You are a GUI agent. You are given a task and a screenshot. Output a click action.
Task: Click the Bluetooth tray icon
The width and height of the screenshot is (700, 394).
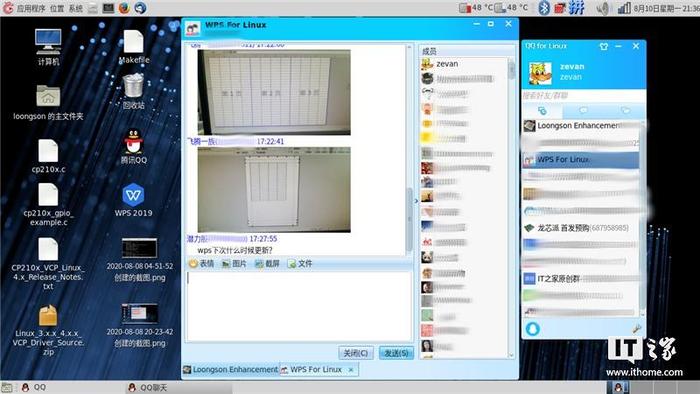[x=544, y=8]
